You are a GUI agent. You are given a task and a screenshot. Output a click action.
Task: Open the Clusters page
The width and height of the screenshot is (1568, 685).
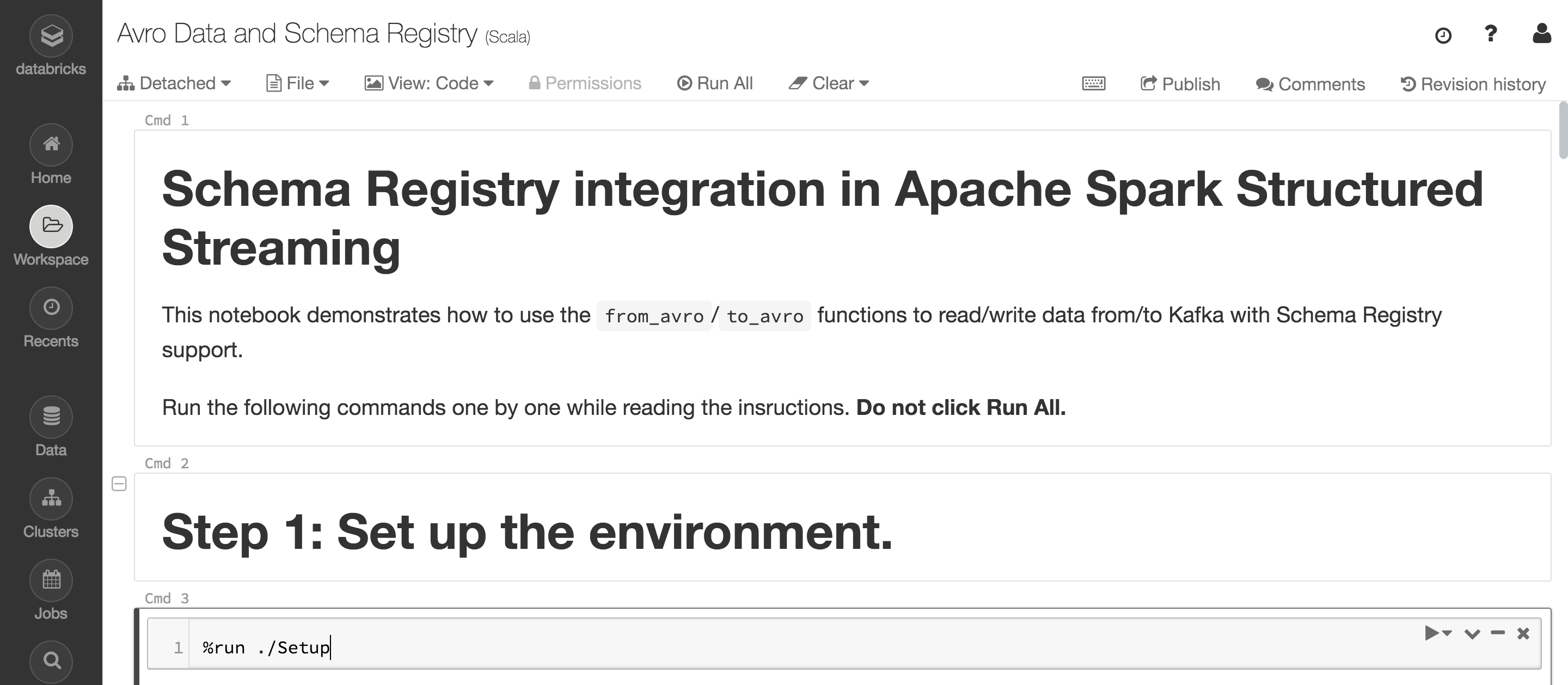click(51, 509)
